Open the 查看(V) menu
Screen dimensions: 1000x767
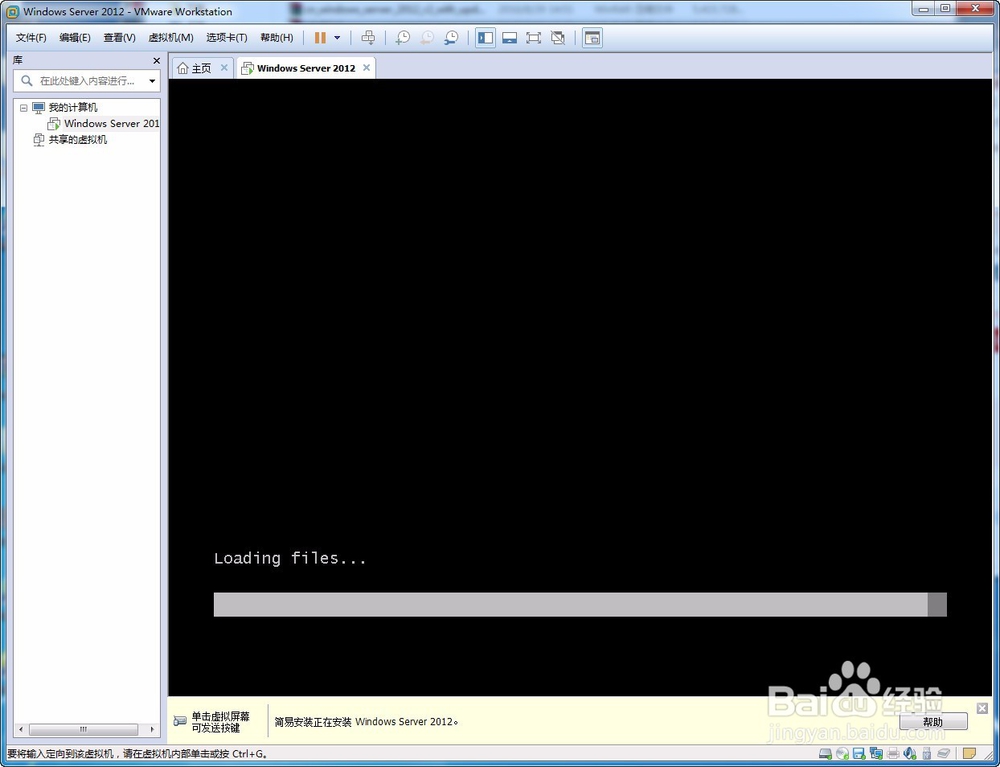(x=119, y=38)
